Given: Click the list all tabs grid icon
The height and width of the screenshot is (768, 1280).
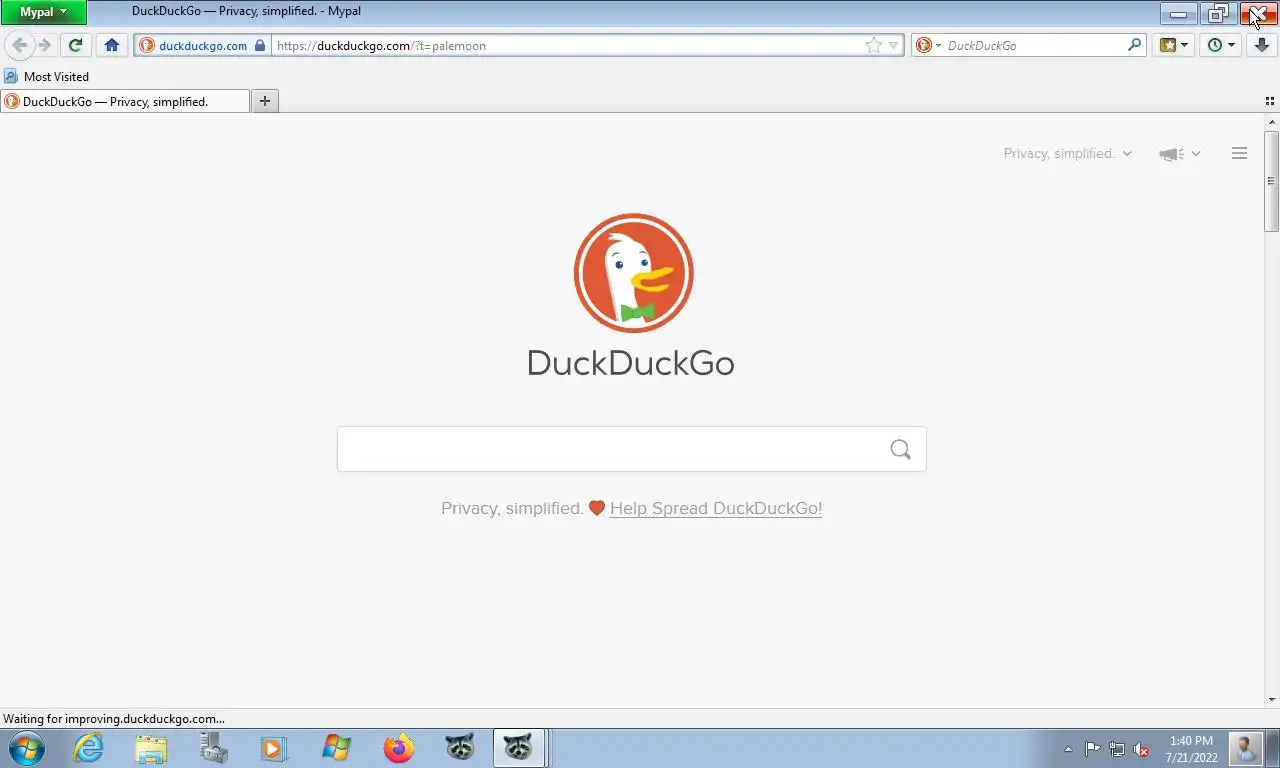Looking at the screenshot, I should click(1270, 101).
